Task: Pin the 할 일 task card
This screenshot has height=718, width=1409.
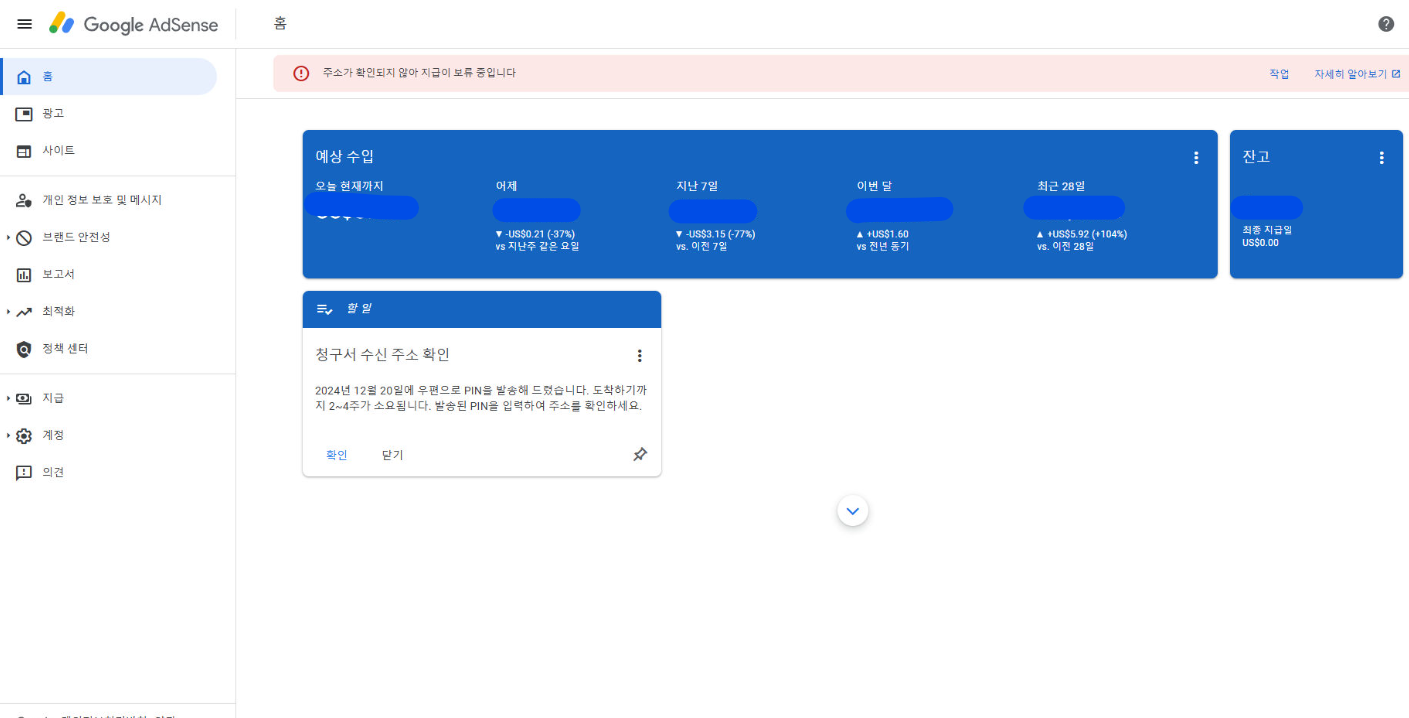Action: pyautogui.click(x=639, y=454)
